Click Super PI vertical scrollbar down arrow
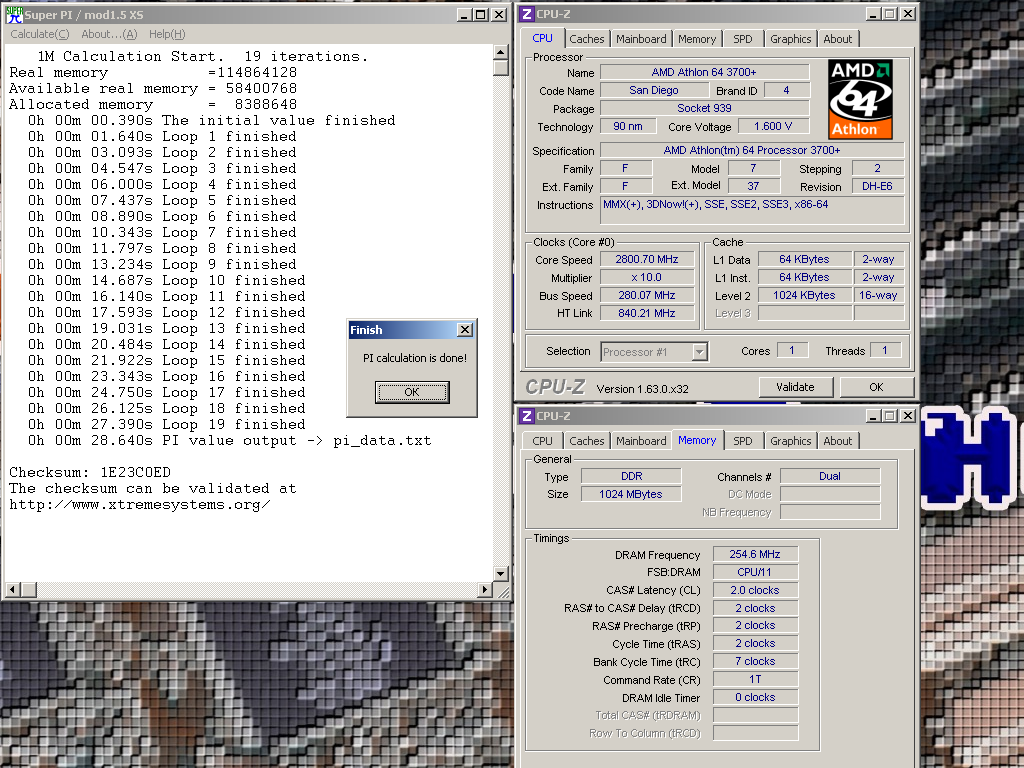This screenshot has width=1024, height=768. pos(501,573)
